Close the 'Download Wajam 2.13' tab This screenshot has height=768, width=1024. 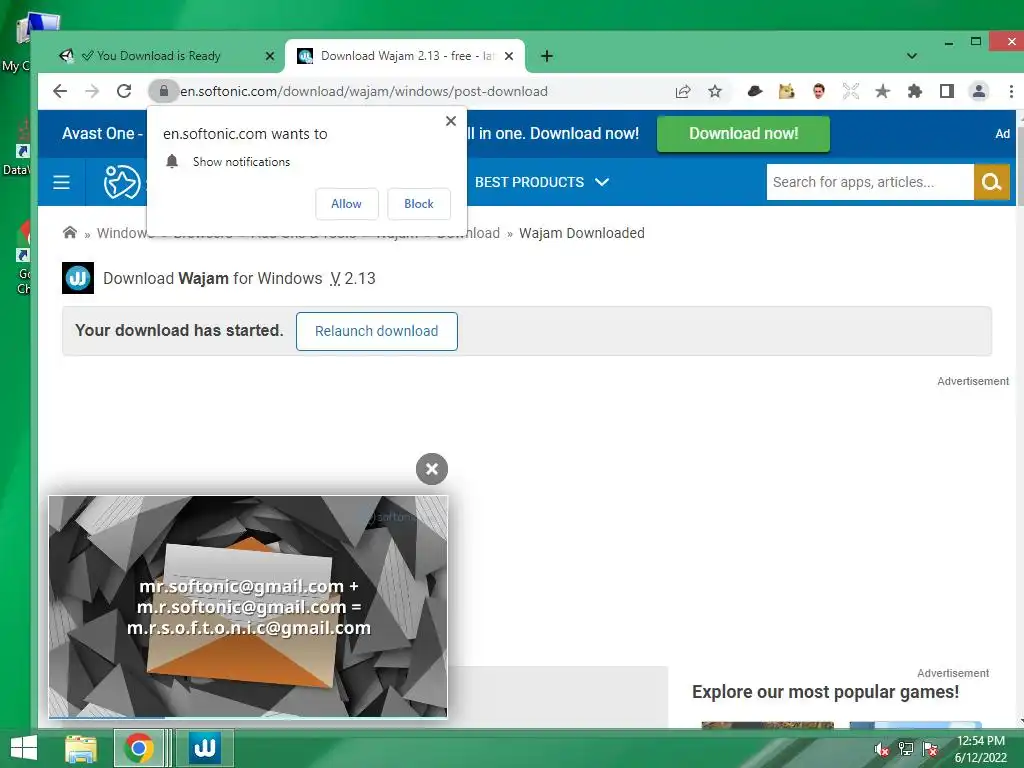pyautogui.click(x=509, y=56)
